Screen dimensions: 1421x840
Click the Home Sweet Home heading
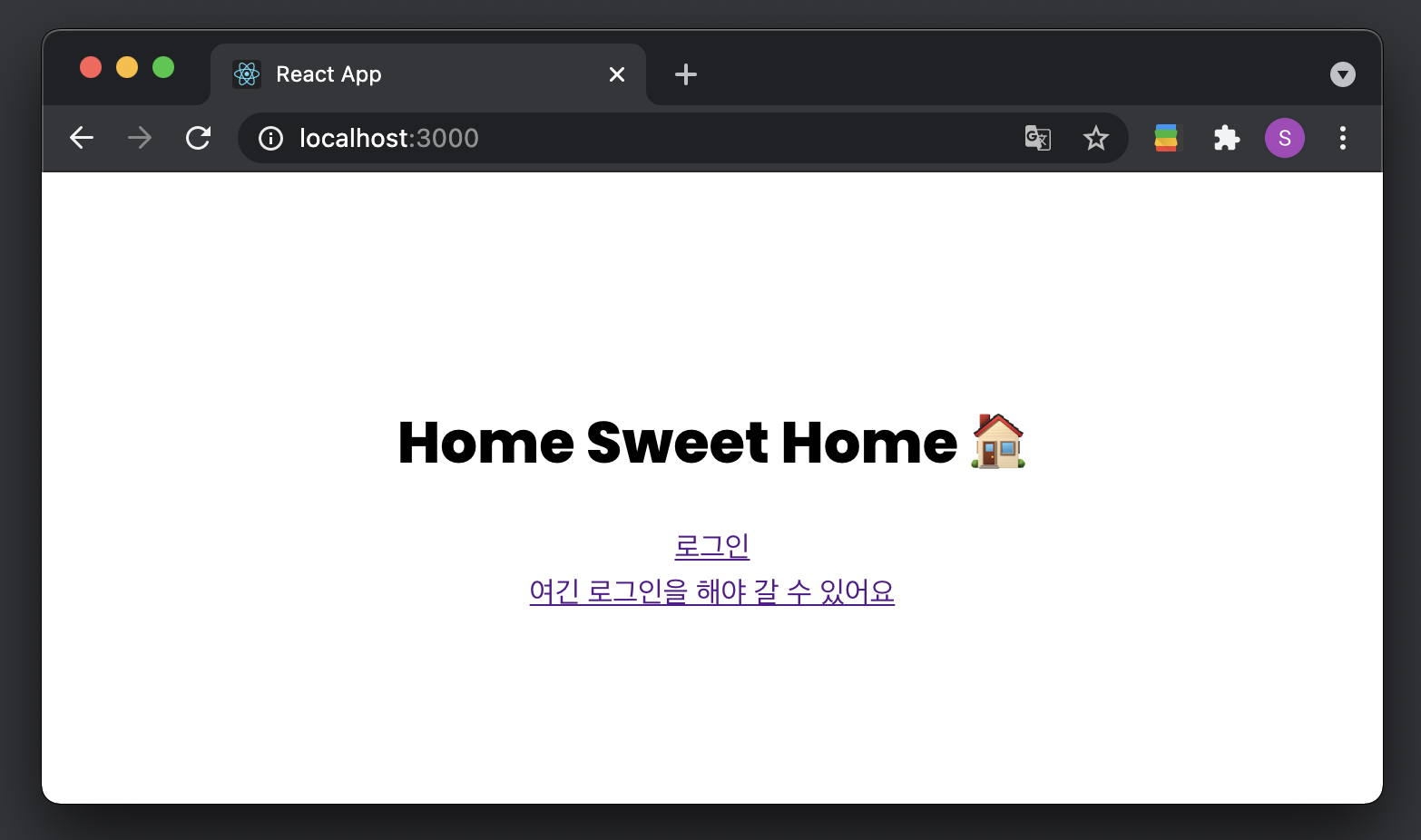tap(712, 442)
